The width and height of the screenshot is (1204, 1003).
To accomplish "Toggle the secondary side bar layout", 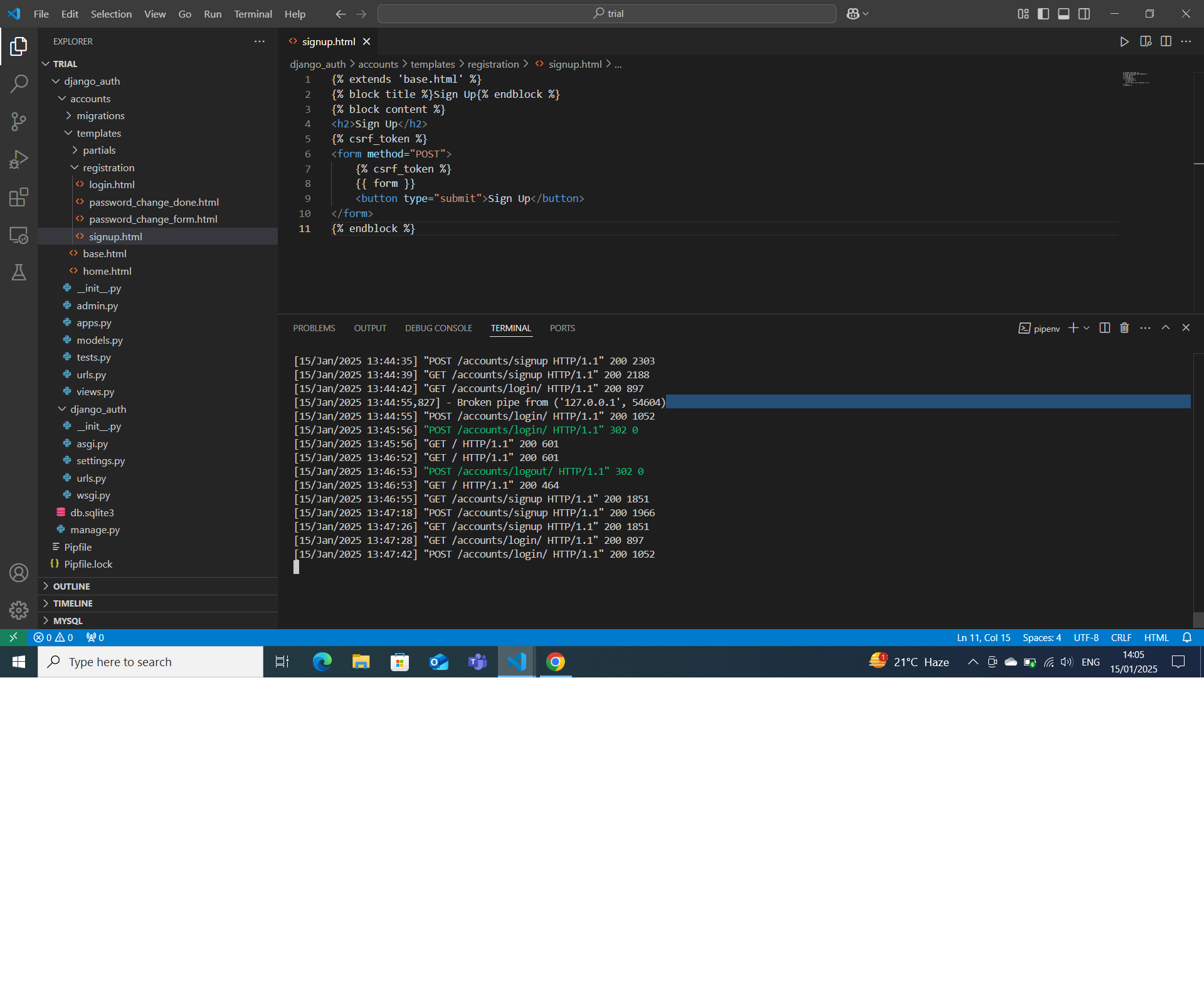I will 1084,14.
